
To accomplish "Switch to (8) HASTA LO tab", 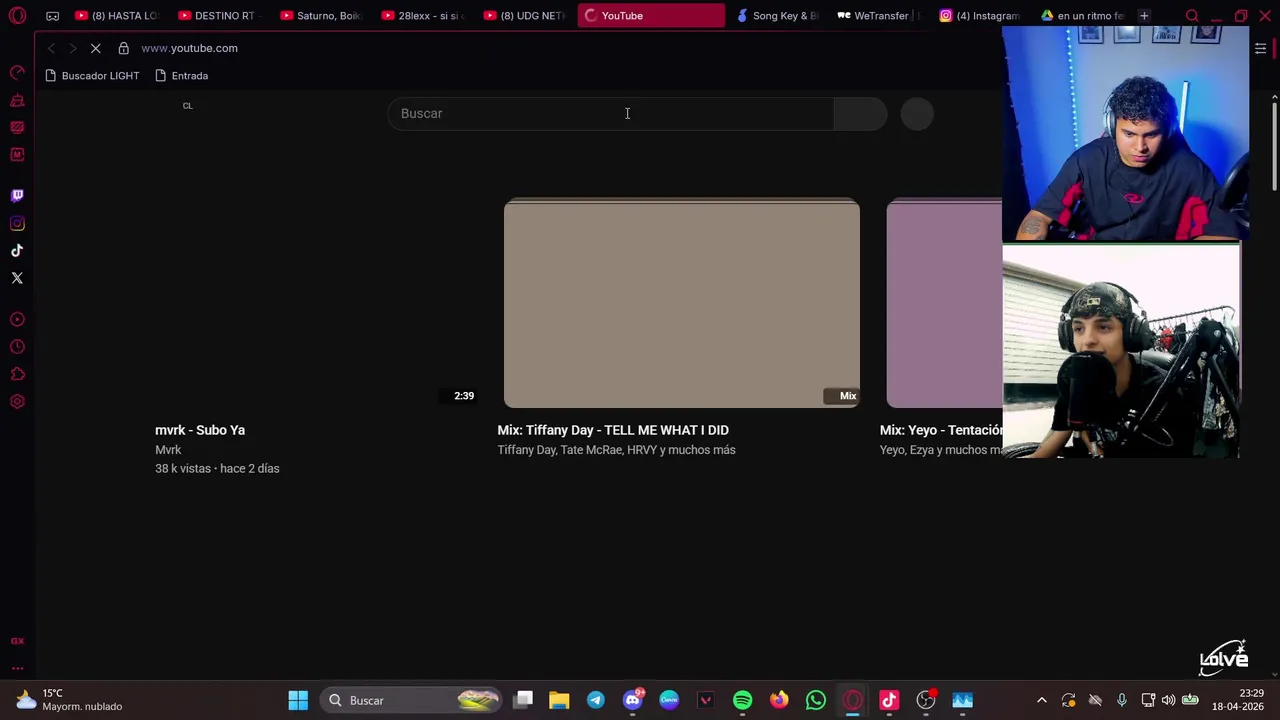I will [x=117, y=15].
